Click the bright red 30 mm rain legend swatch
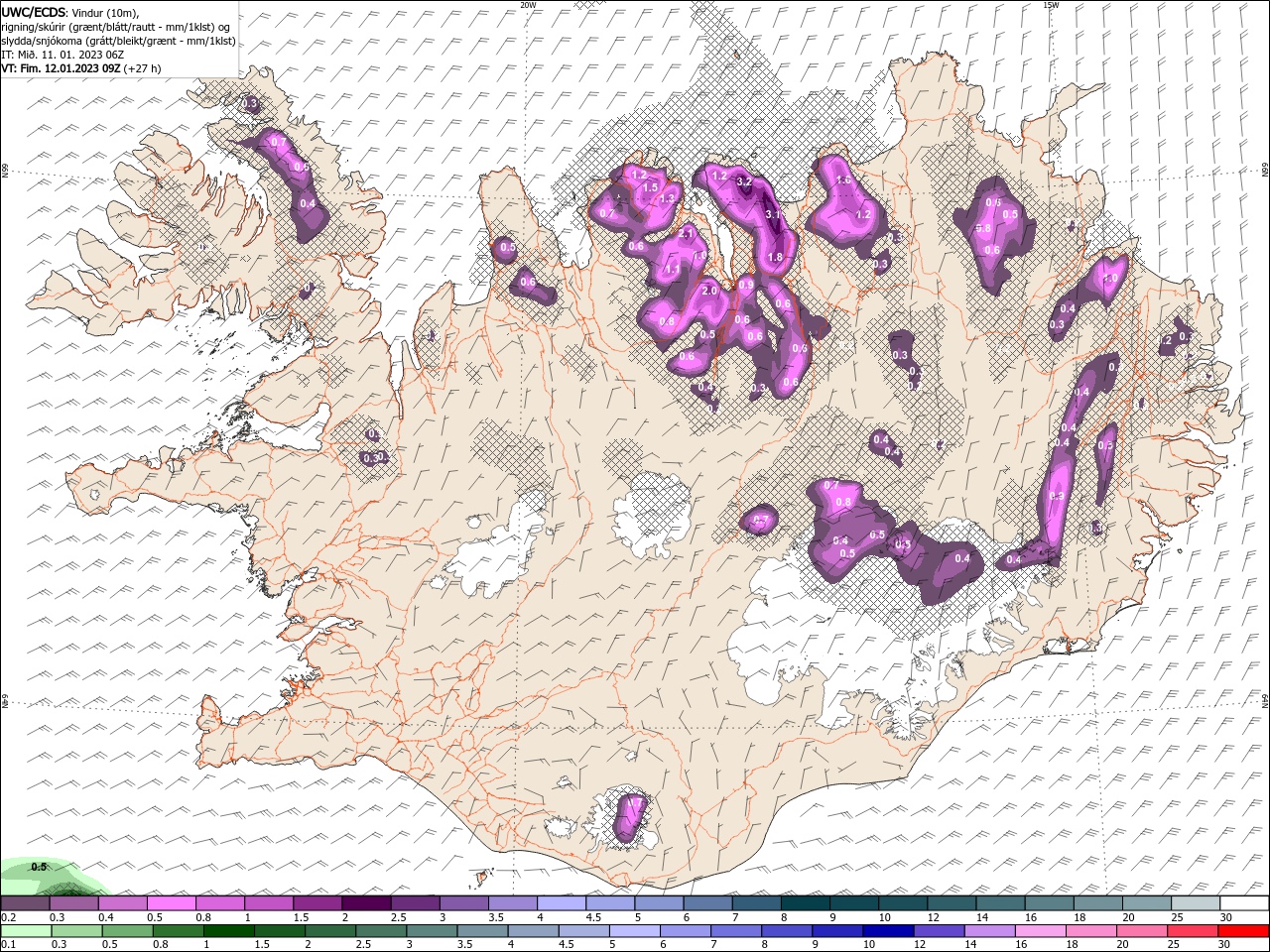Viewport: 1270px width, 952px height. click(x=1243, y=931)
